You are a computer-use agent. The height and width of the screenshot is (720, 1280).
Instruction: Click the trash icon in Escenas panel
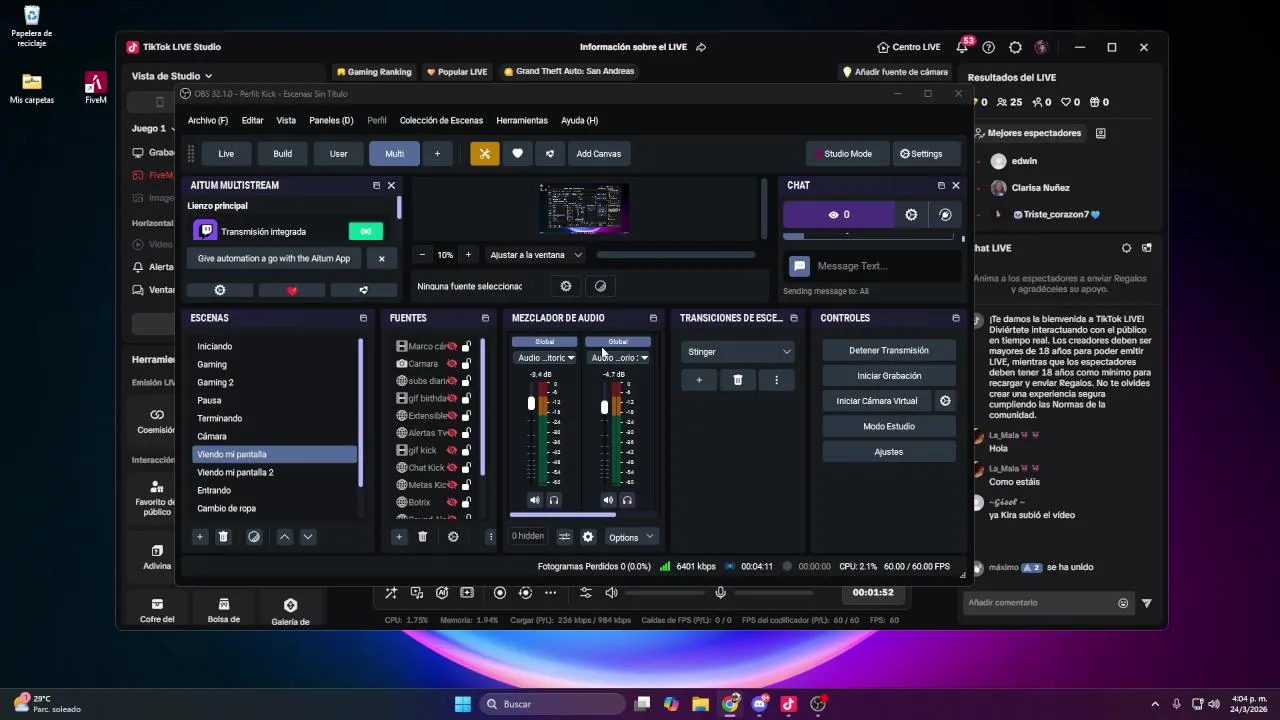tap(223, 537)
